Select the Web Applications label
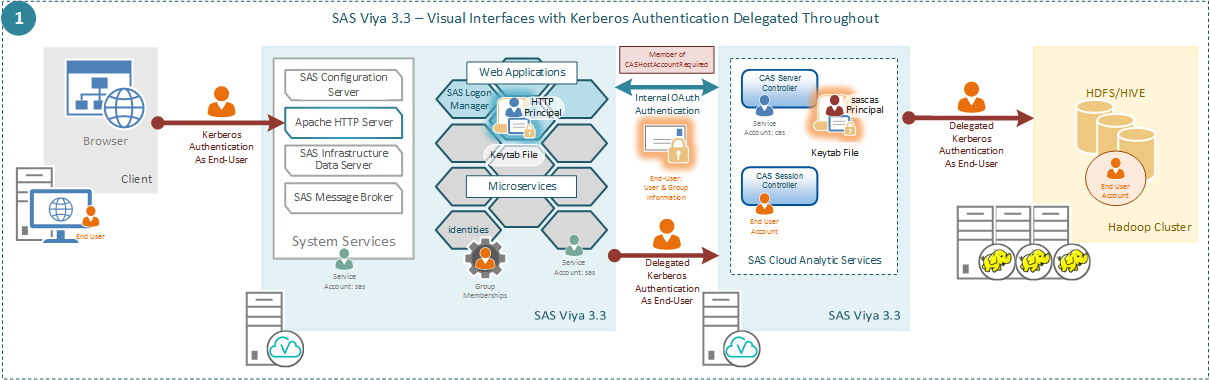The width and height of the screenshot is (1210, 380). click(521, 72)
